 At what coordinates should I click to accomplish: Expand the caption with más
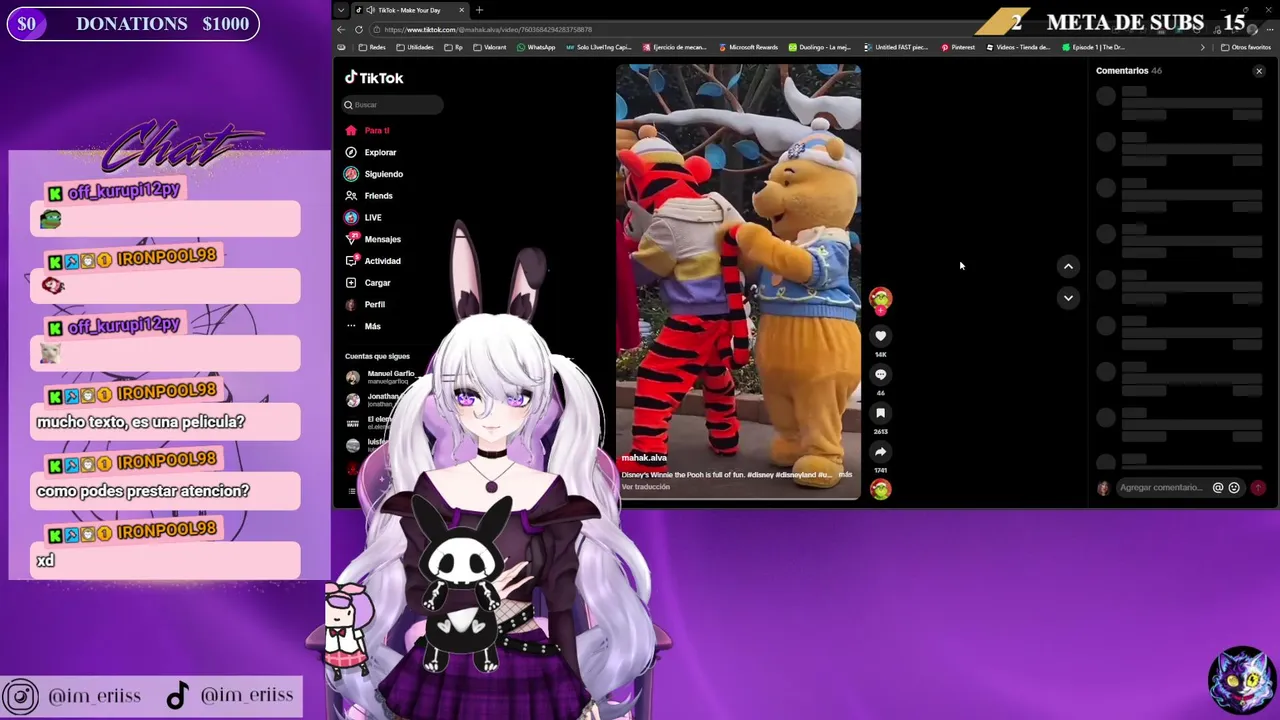(x=845, y=474)
